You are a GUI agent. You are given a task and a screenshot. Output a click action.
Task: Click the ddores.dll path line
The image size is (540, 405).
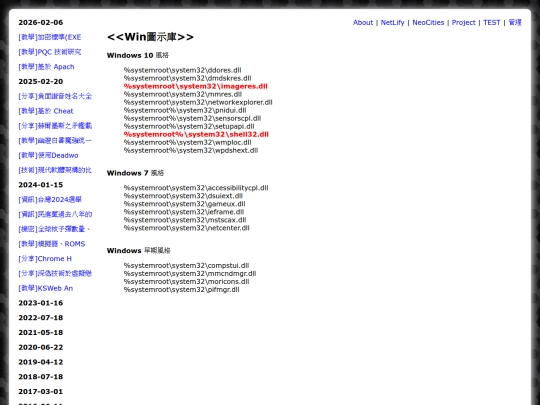click(183, 70)
